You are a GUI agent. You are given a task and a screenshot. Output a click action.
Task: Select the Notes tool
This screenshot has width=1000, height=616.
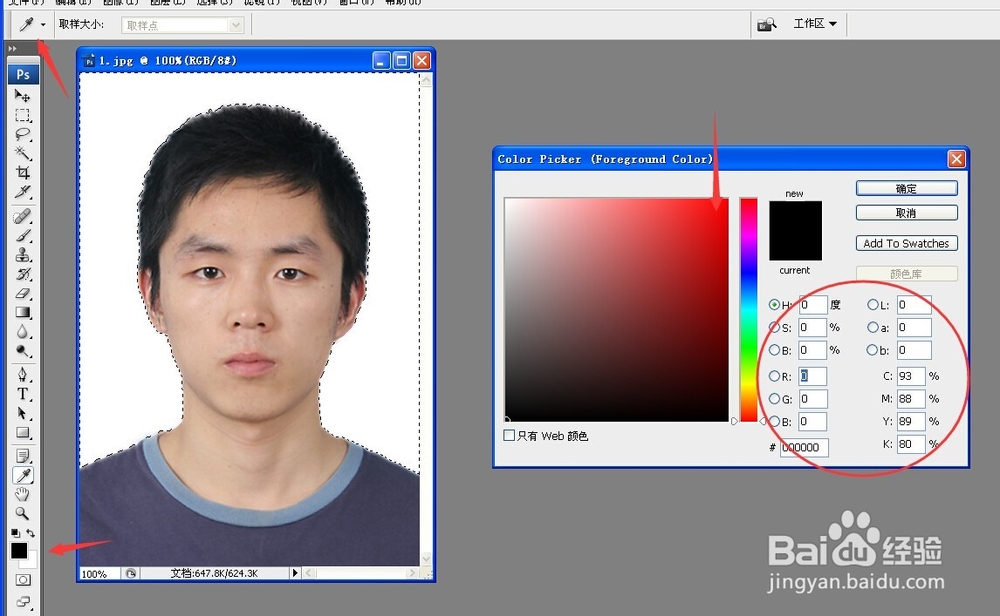(22, 456)
